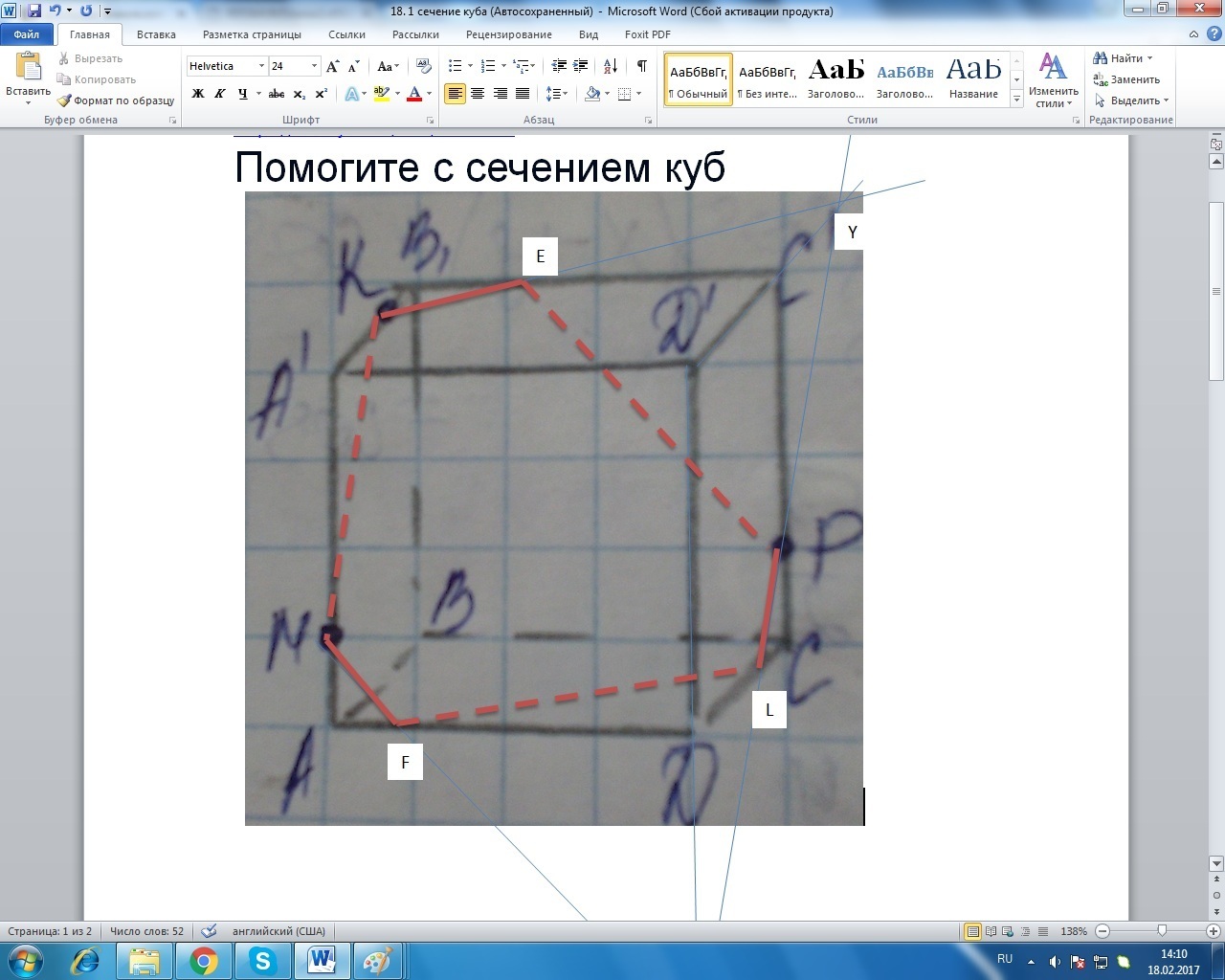The image size is (1225, 980).
Task: Redo the last action
Action: 87,11
